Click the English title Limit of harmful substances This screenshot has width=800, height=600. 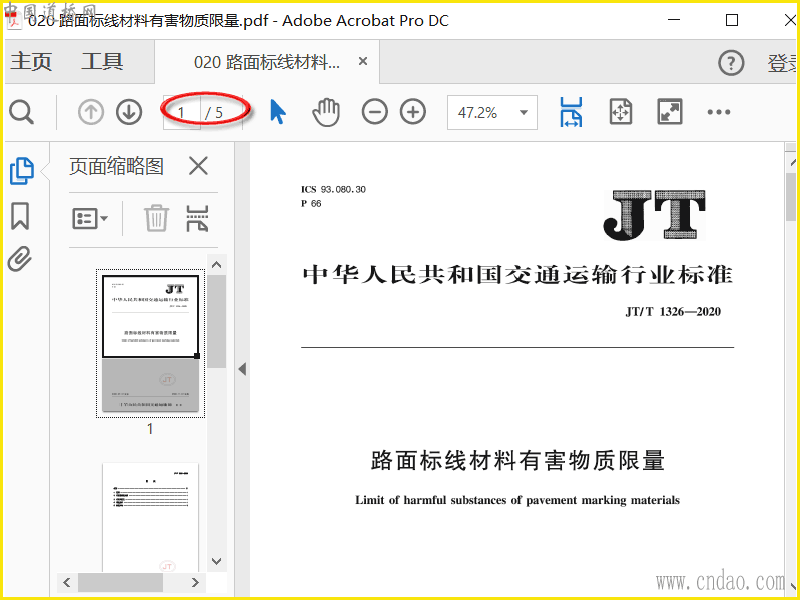pos(517,500)
